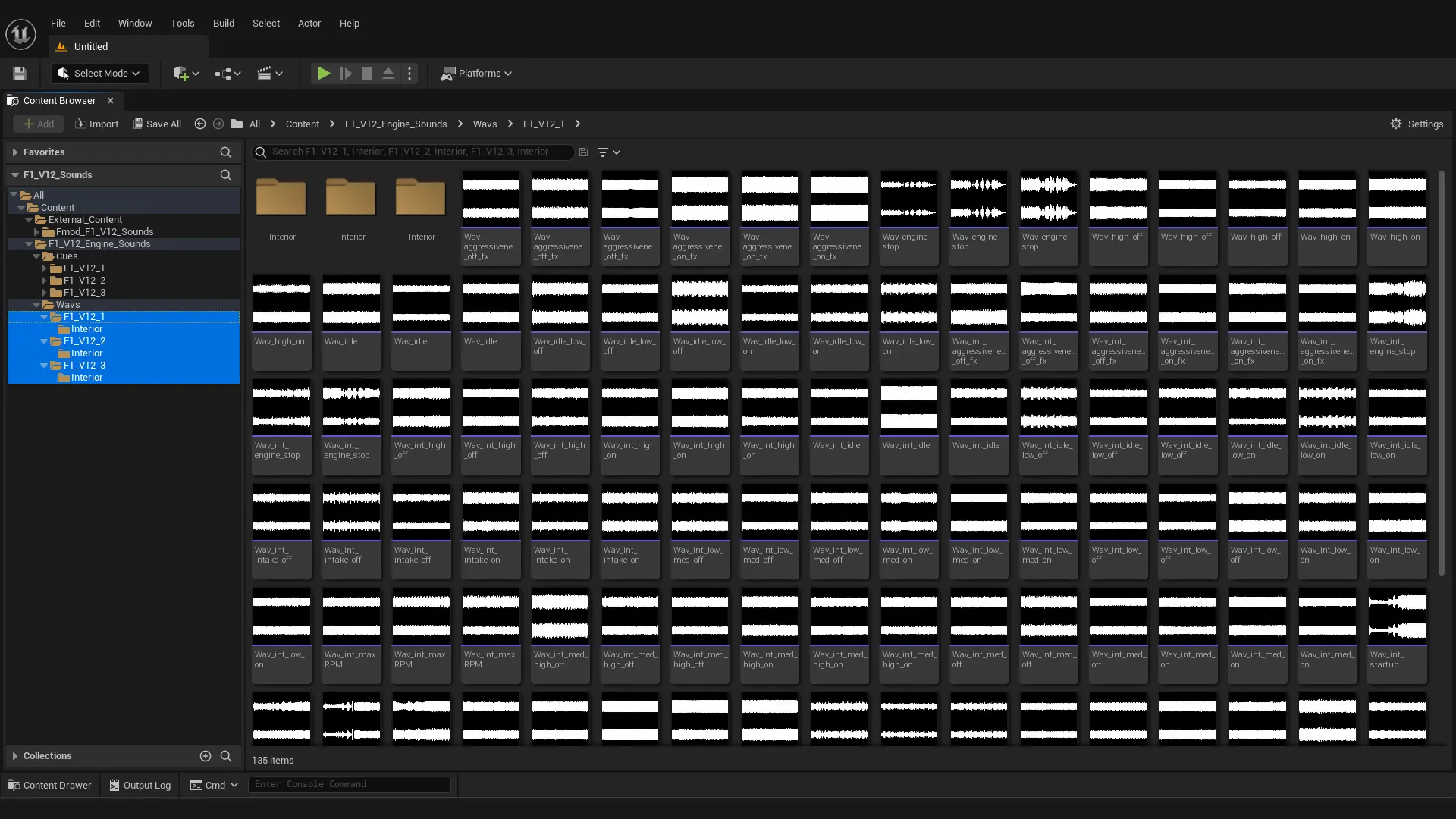
Task: Open the Cmd console type dropdown
Action: [215, 785]
